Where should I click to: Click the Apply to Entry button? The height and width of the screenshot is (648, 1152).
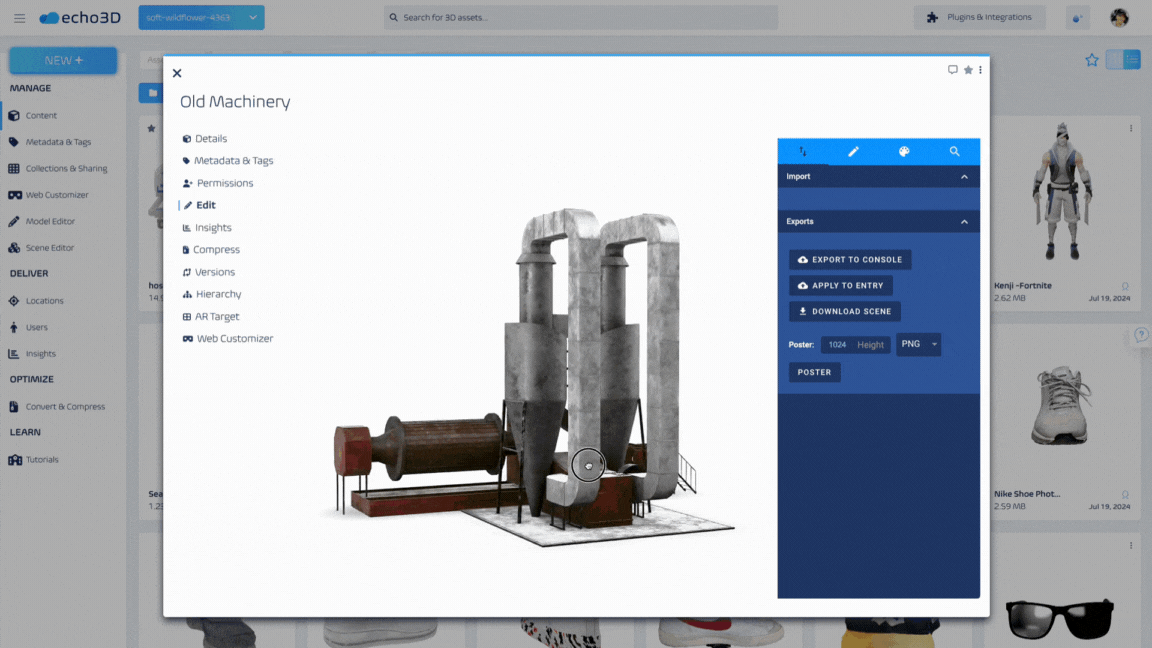(840, 286)
